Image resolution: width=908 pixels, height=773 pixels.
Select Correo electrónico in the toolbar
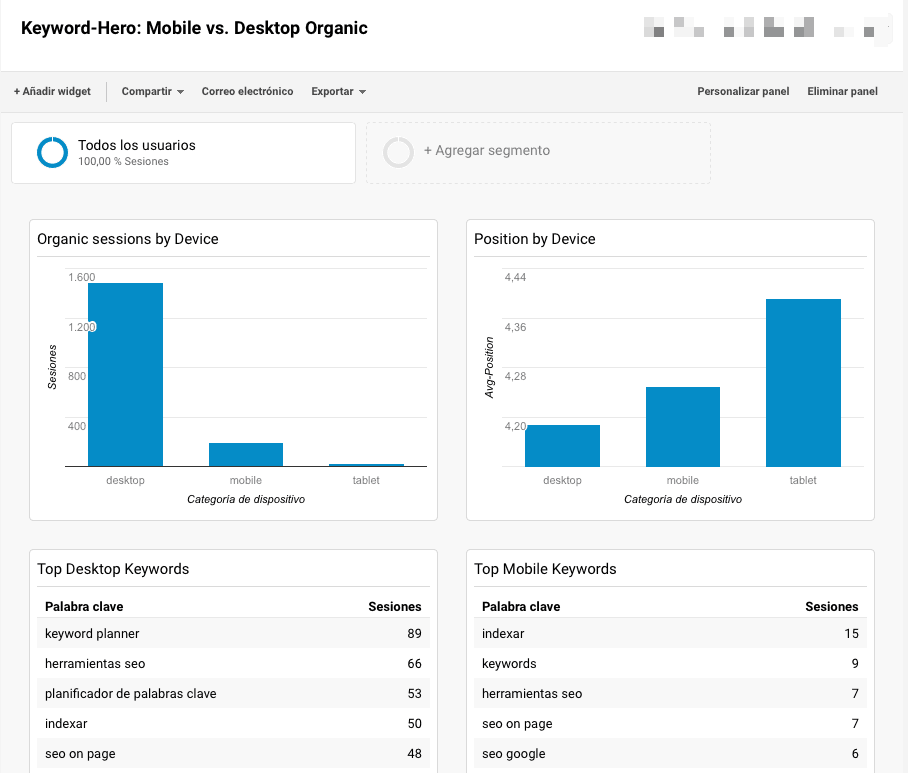tap(247, 91)
